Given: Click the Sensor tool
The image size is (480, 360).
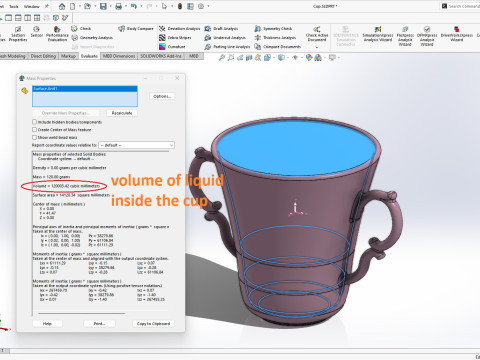Looking at the screenshot, I should (x=37, y=32).
